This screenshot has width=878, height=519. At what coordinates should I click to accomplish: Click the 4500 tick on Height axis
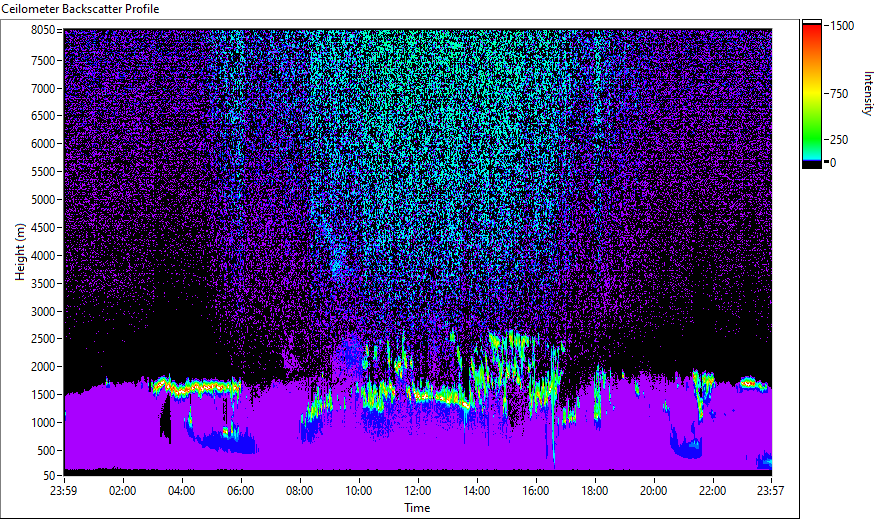click(43, 228)
